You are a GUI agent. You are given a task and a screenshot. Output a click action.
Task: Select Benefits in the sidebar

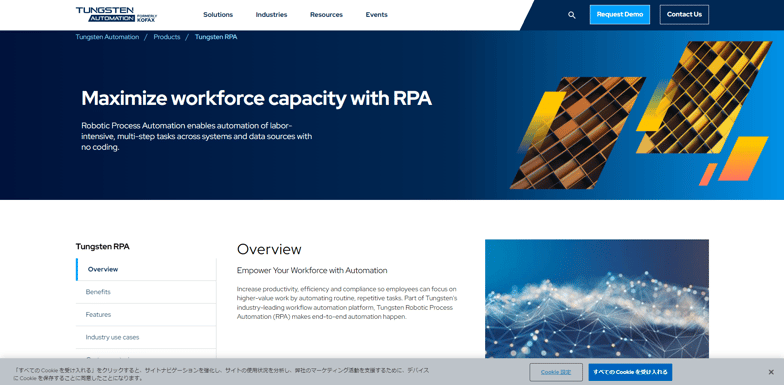146,292
